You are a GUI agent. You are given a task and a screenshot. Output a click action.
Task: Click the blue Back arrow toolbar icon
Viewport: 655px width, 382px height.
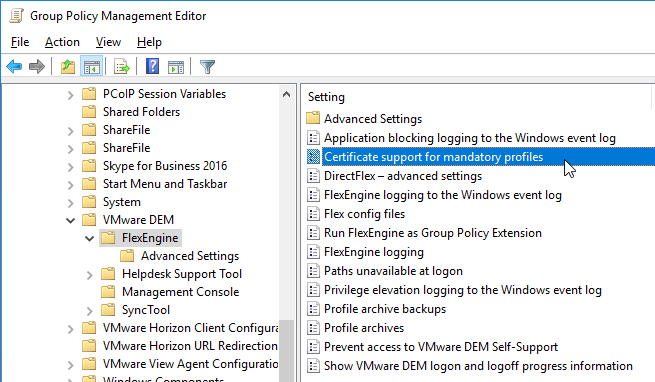(x=14, y=66)
